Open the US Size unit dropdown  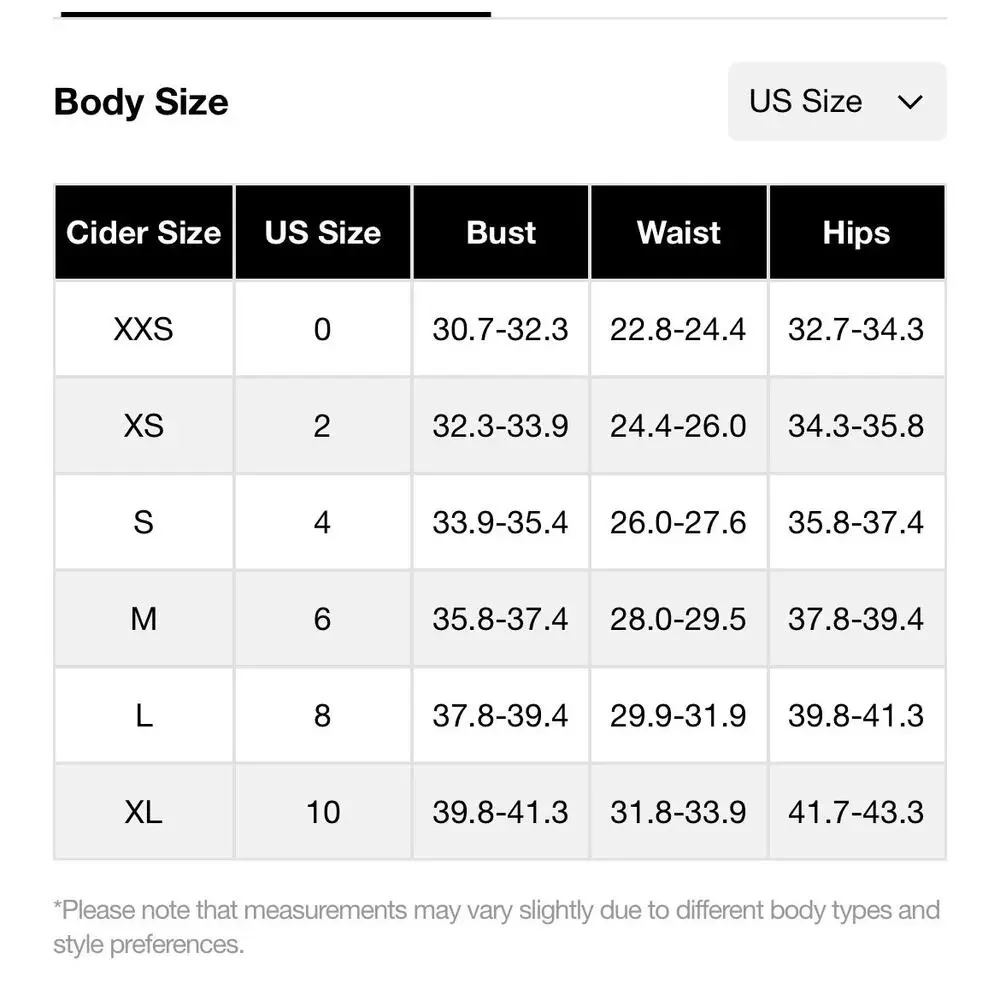836,102
